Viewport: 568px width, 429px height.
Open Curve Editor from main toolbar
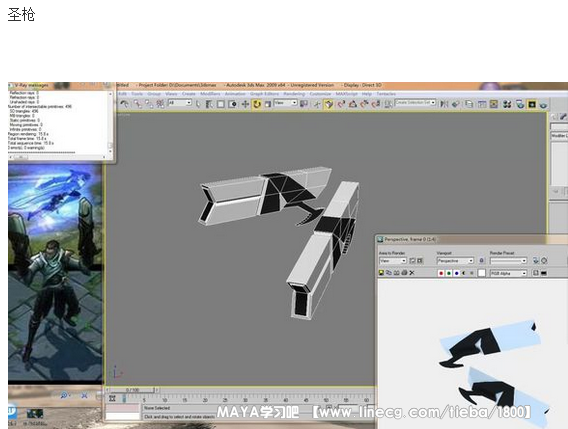point(482,104)
